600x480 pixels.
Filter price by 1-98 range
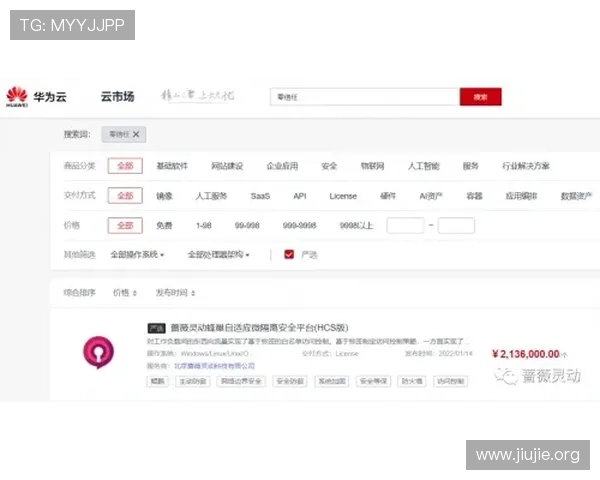click(204, 225)
